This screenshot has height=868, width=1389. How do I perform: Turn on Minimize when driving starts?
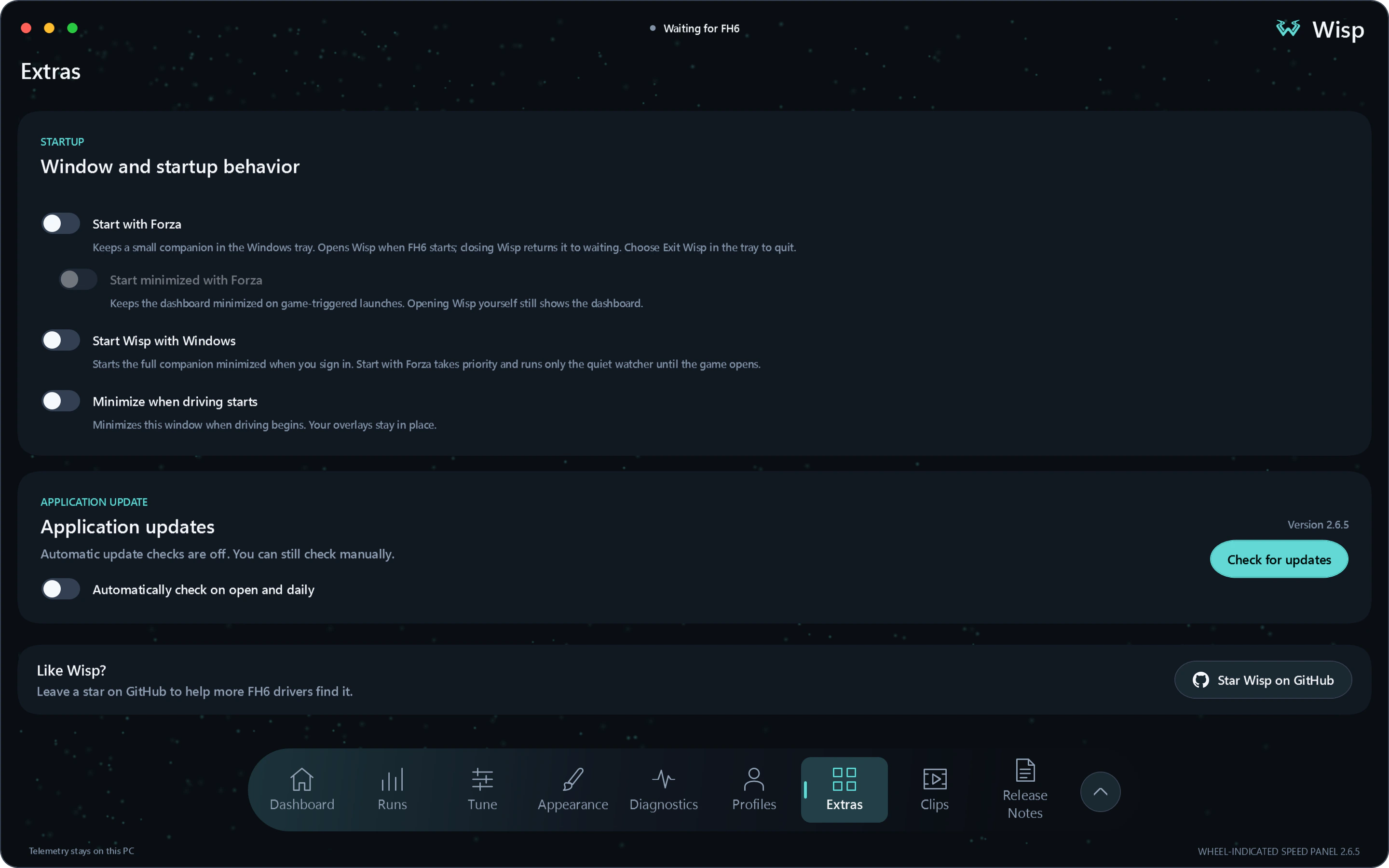[x=60, y=401]
